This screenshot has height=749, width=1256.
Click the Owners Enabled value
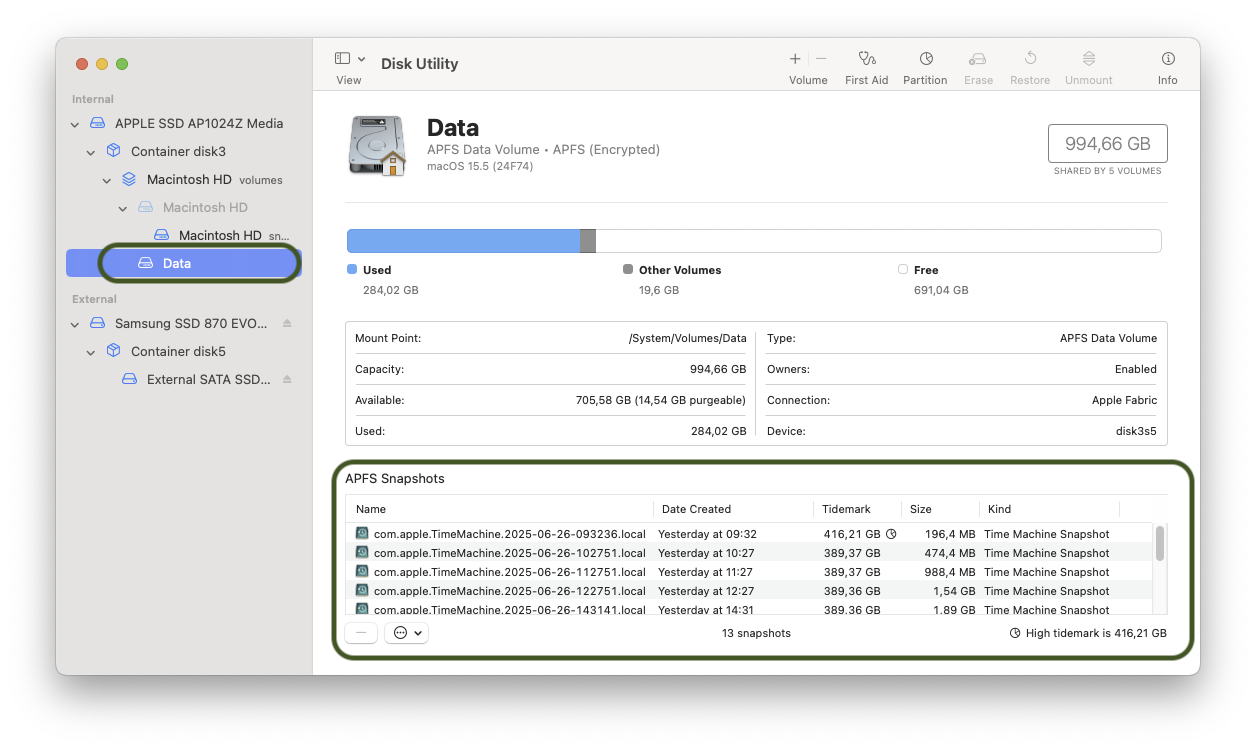point(1136,369)
